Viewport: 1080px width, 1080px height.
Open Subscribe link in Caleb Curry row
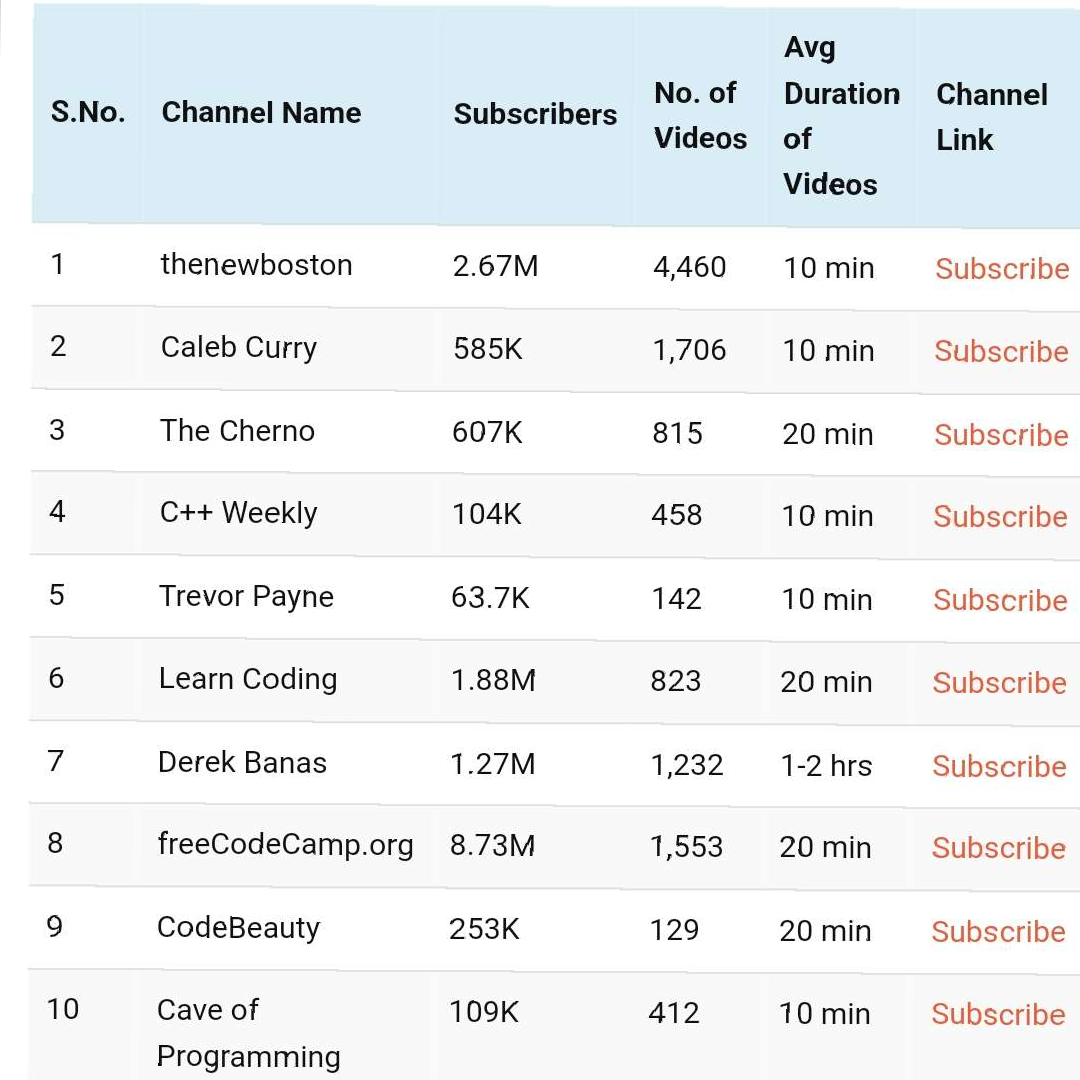[x=1001, y=352]
